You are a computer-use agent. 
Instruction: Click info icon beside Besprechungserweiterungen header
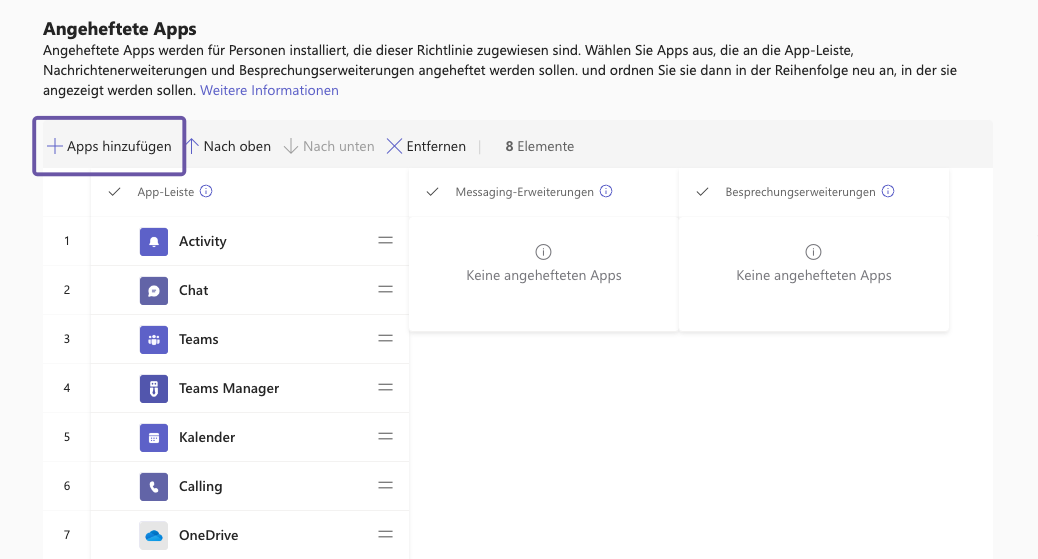coord(888,192)
